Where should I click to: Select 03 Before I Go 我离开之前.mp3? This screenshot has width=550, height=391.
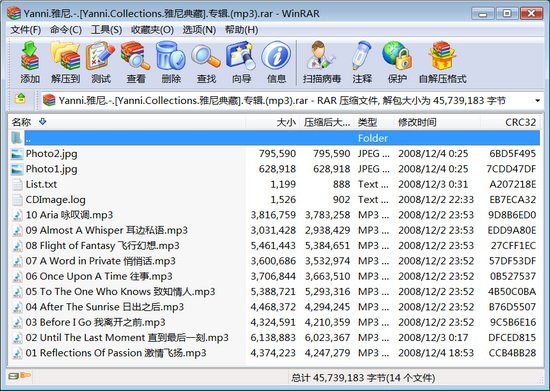coord(274,322)
